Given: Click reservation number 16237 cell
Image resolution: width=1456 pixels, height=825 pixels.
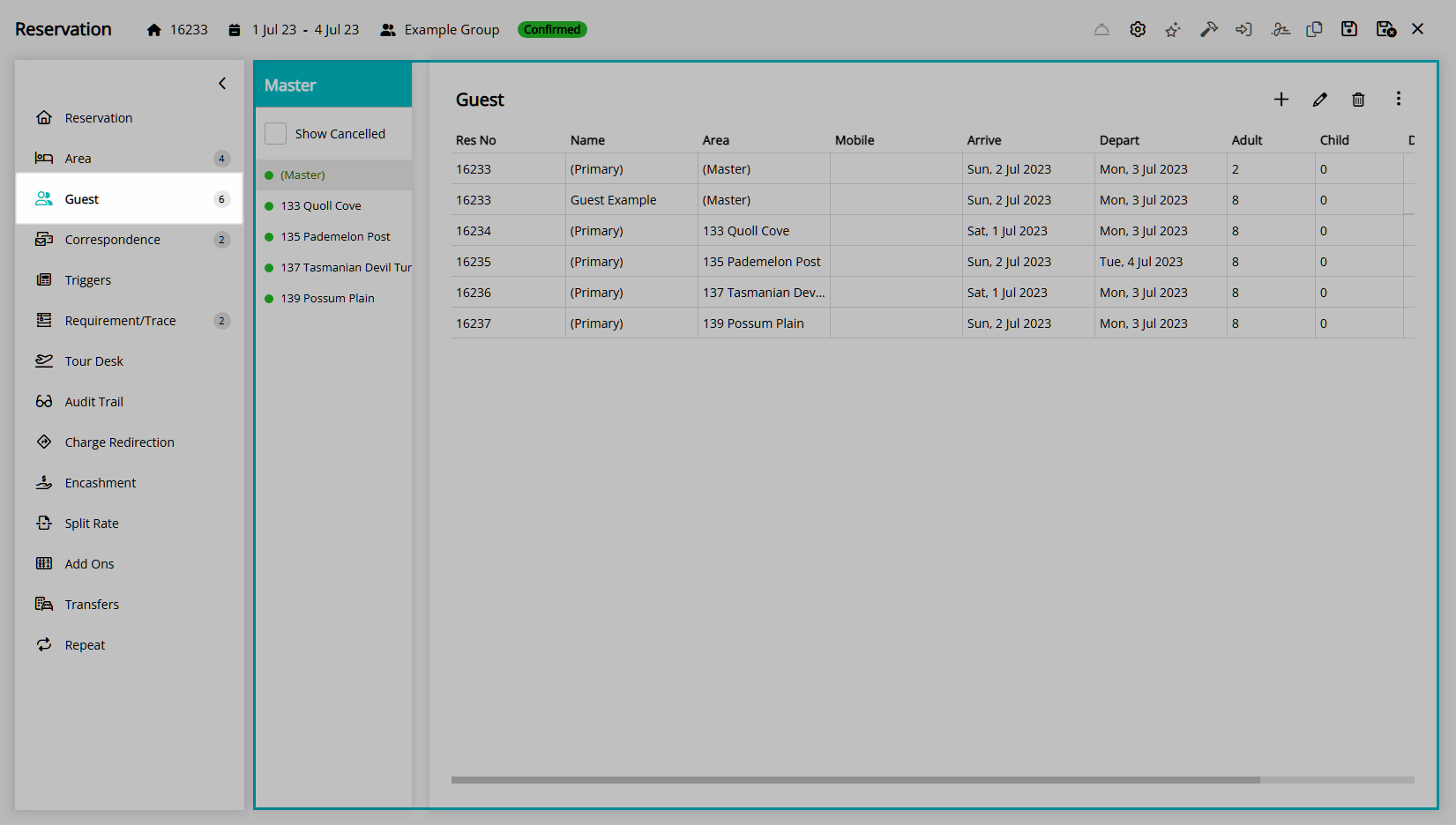Looking at the screenshot, I should [508, 323].
